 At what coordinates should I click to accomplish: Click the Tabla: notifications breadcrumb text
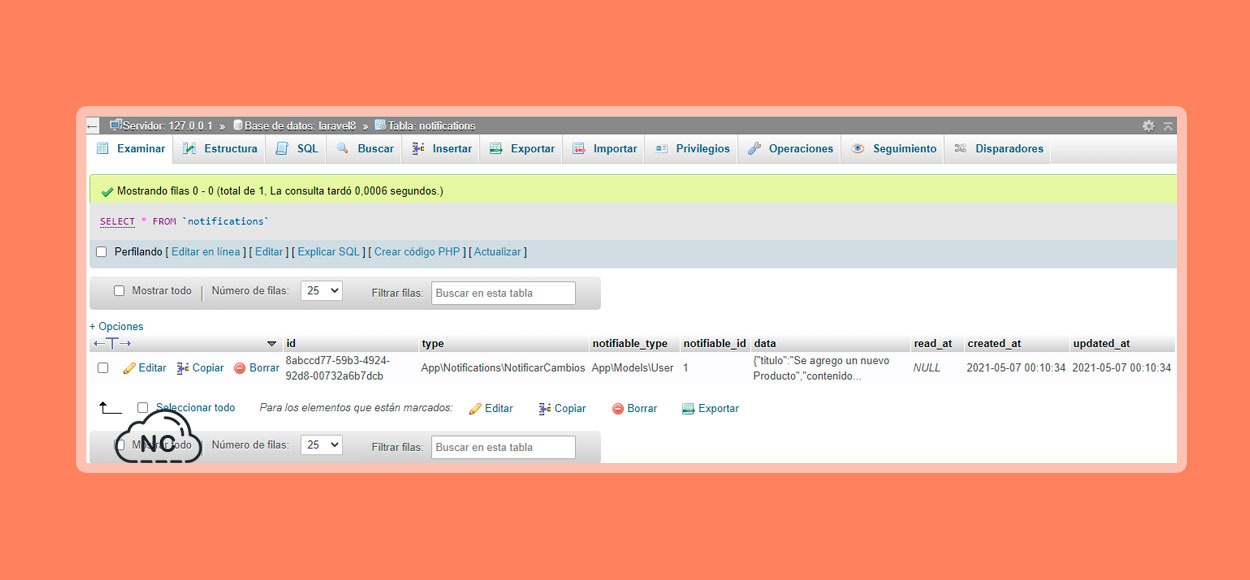432,126
